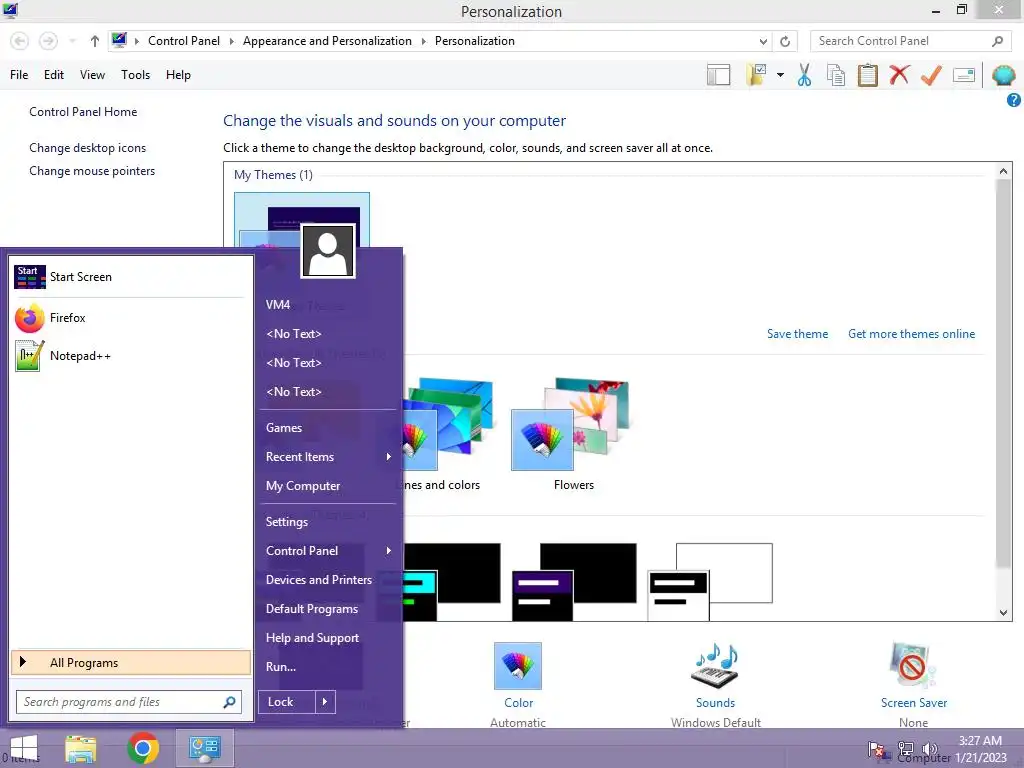Screen dimensions: 1024x768
Task: Open the Help menu
Action: (178, 75)
